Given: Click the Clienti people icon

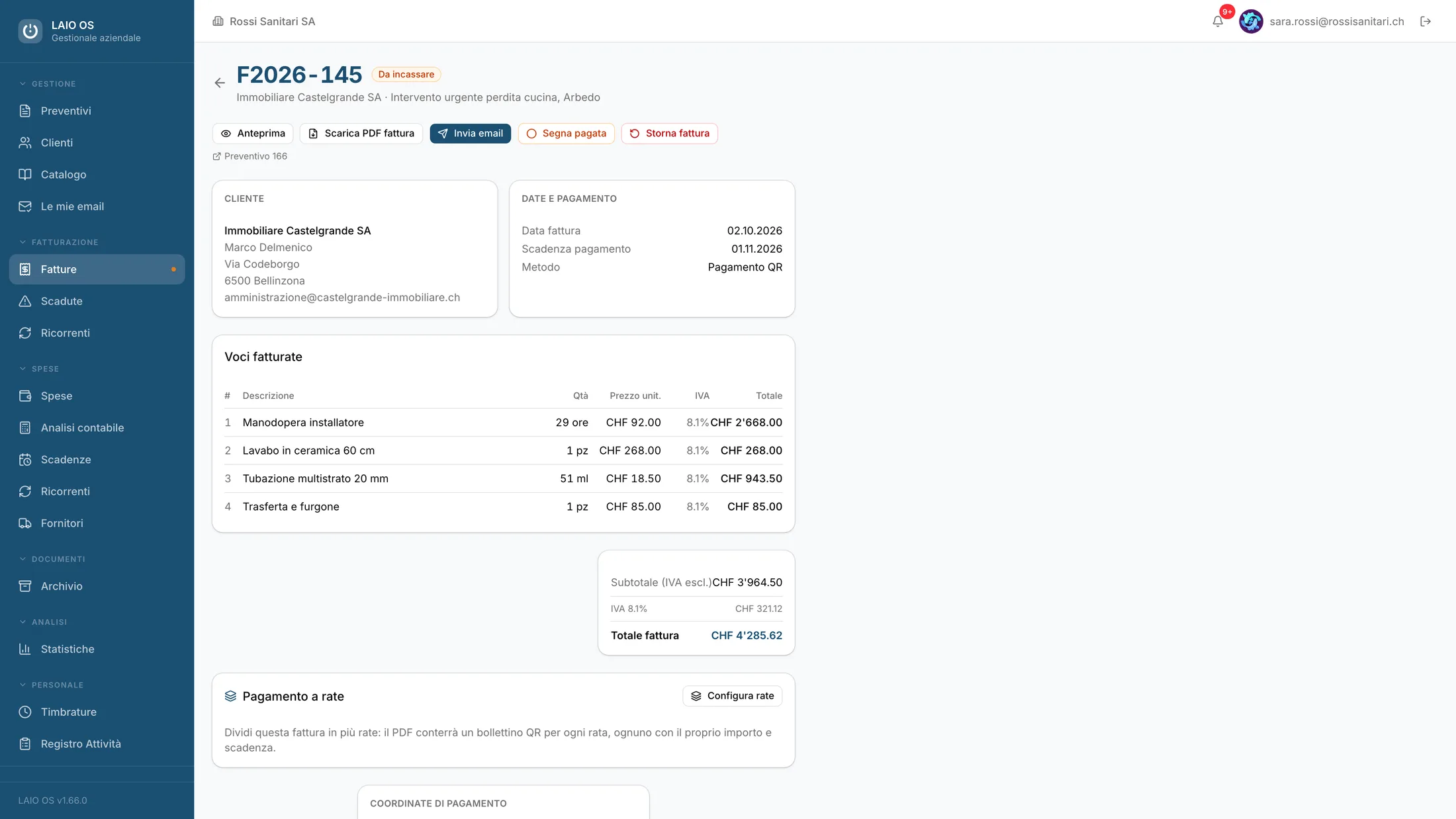Looking at the screenshot, I should coord(25,142).
